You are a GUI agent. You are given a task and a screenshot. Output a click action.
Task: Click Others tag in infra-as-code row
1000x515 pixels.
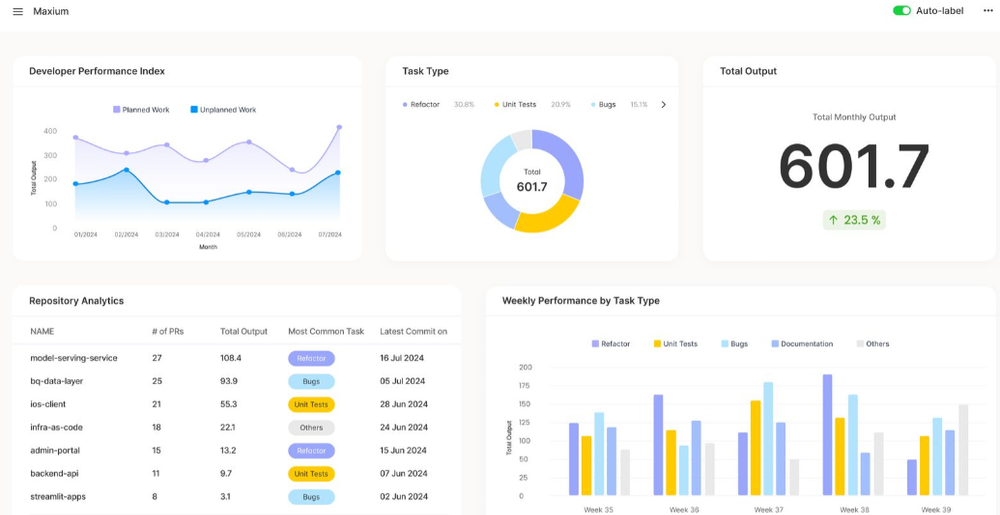tap(311, 427)
